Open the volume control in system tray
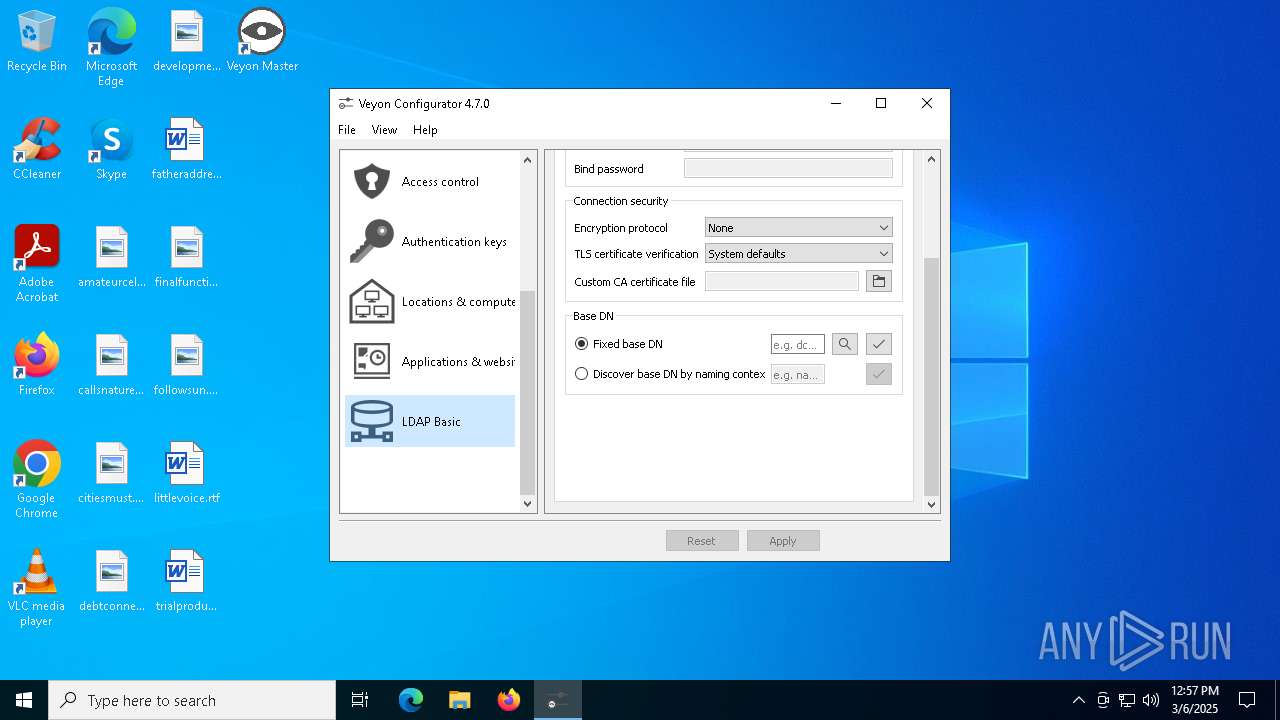The height and width of the screenshot is (720, 1280). pos(1151,700)
